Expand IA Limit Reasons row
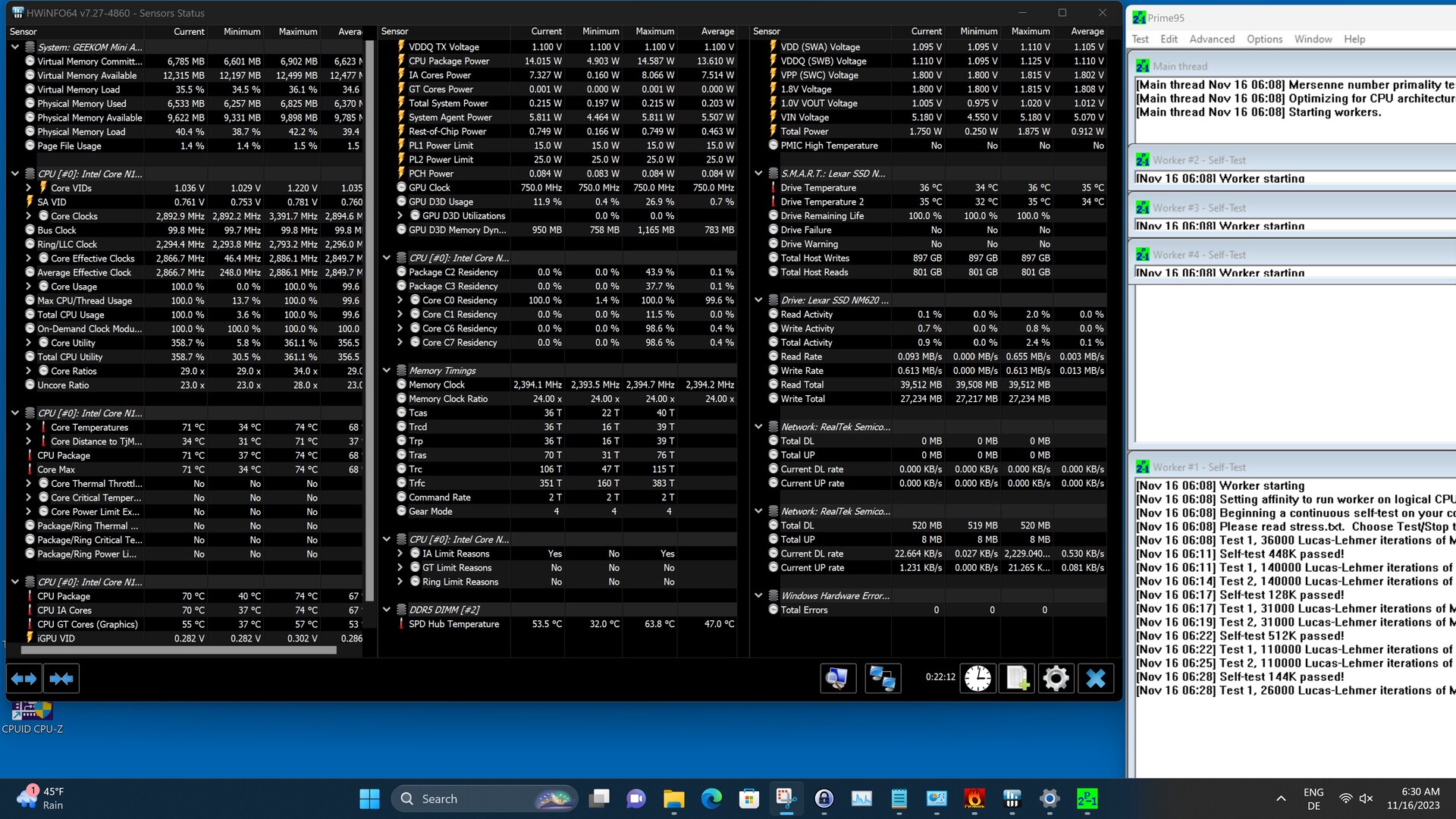 [400, 554]
